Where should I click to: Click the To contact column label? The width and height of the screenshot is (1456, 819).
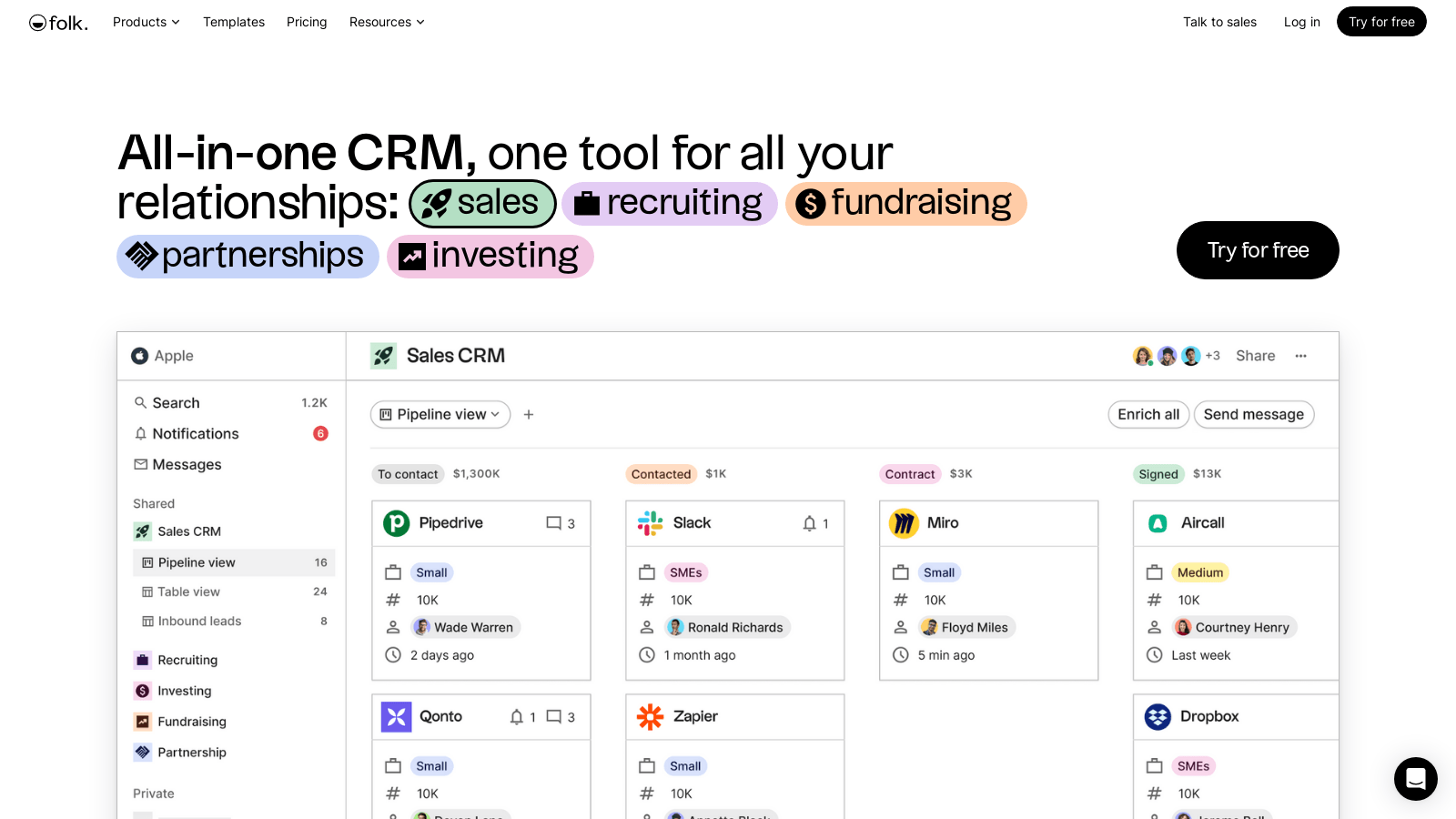pyautogui.click(x=408, y=474)
